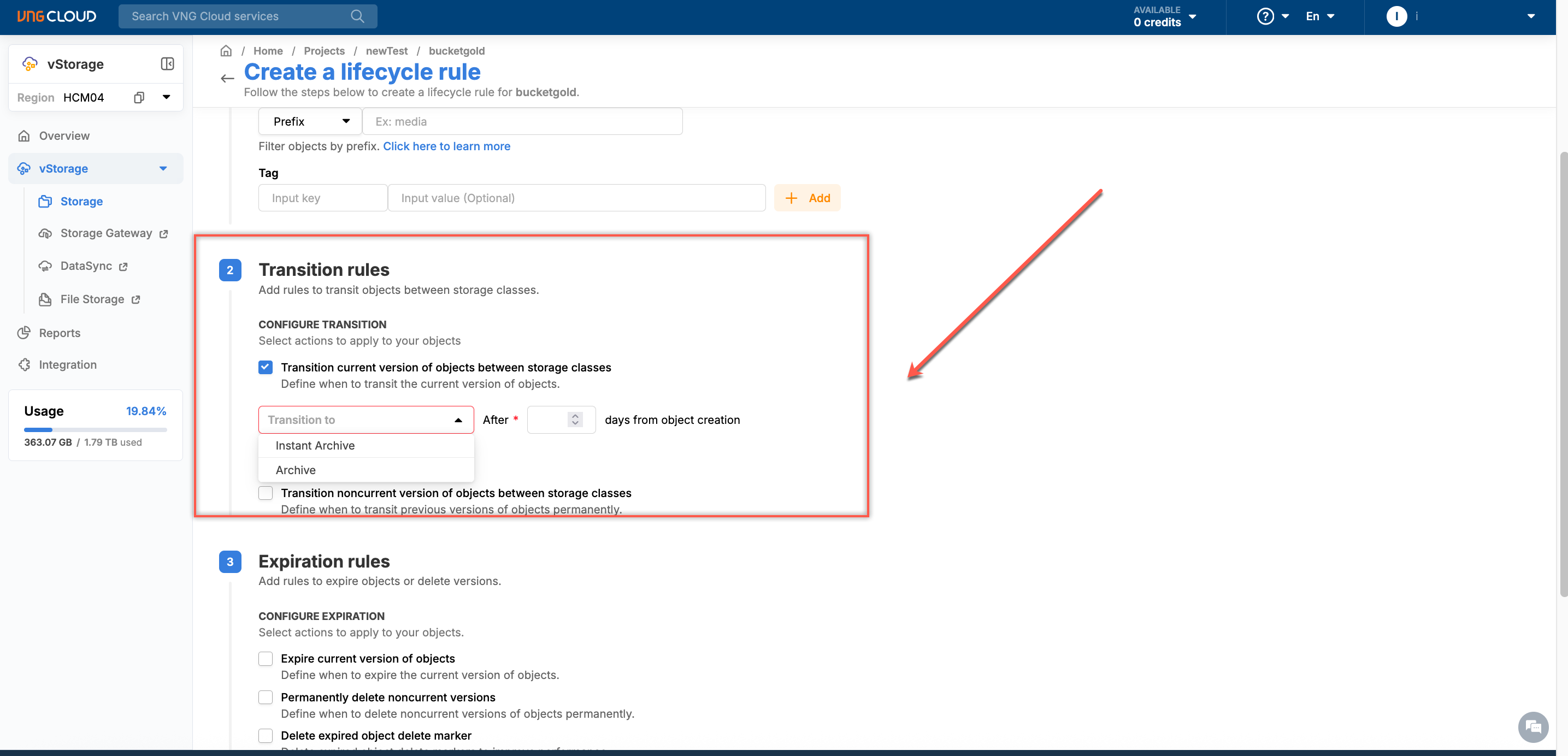Click the Add tag button

click(806, 198)
